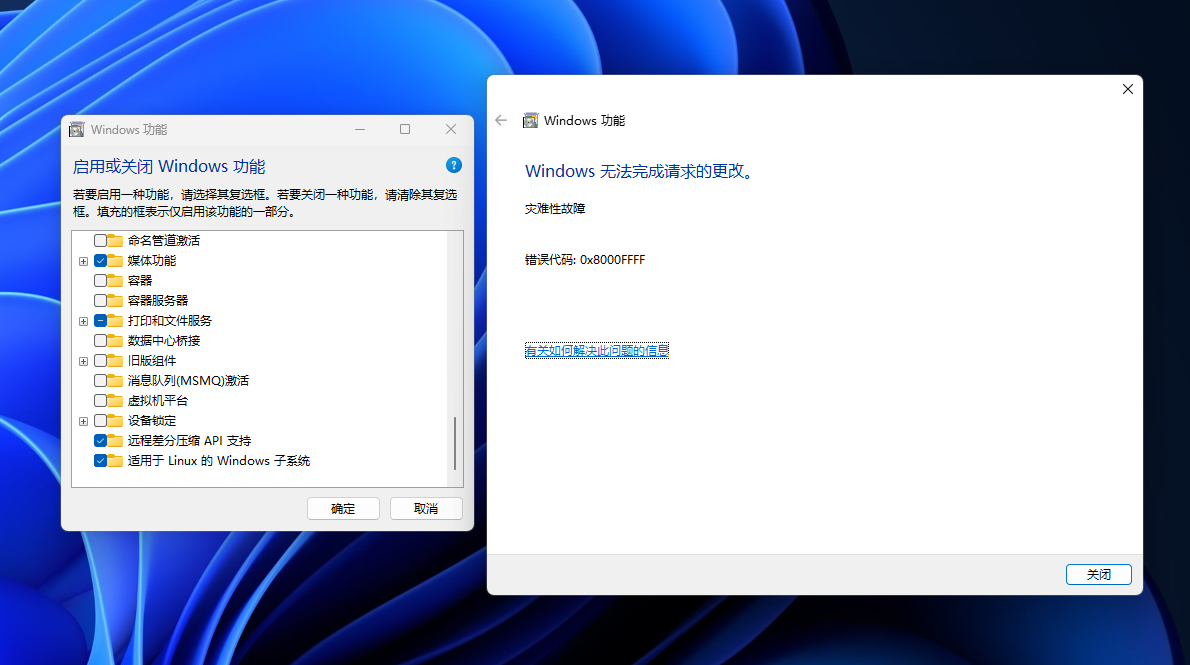Enable the 数据中心桥接 checkbox
The image size is (1190, 665).
(x=101, y=340)
